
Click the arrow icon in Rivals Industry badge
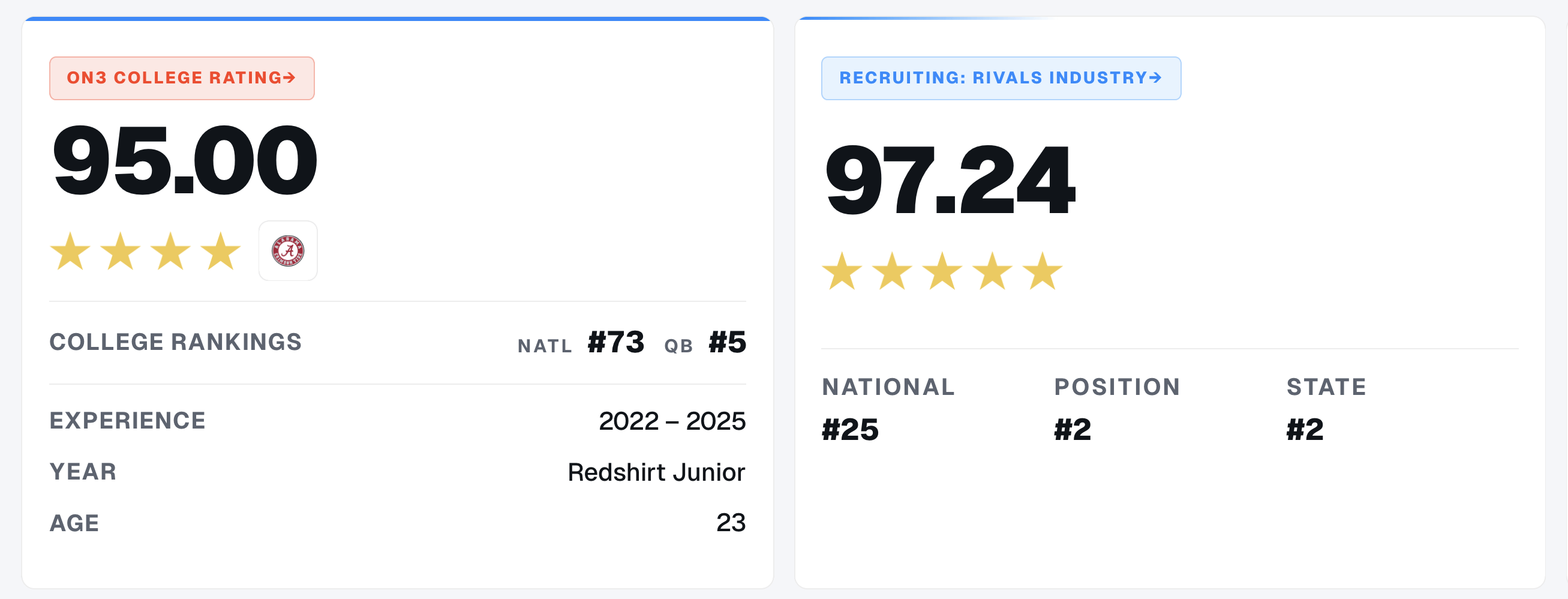point(1155,77)
